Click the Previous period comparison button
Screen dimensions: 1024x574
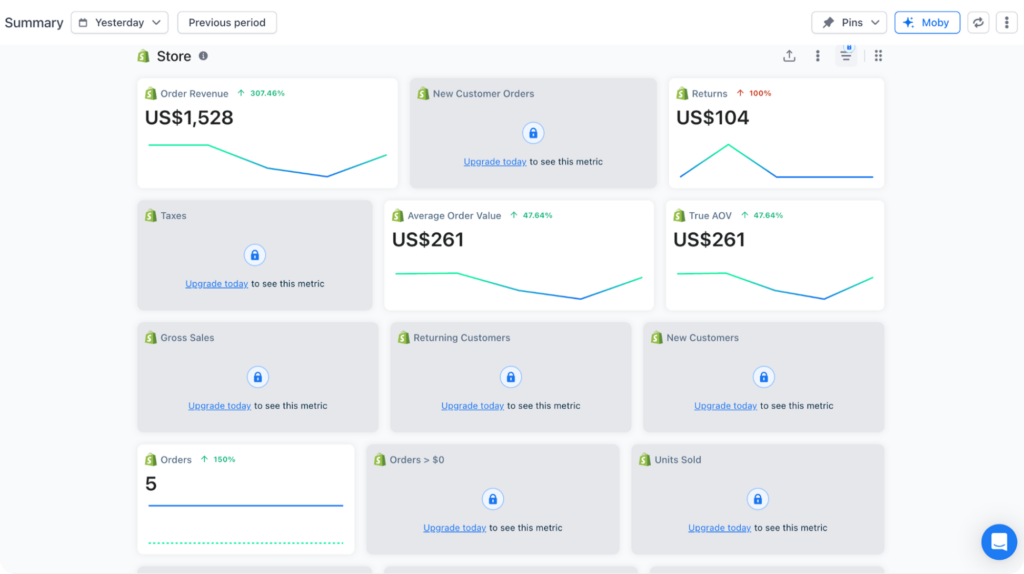pyautogui.click(x=227, y=22)
